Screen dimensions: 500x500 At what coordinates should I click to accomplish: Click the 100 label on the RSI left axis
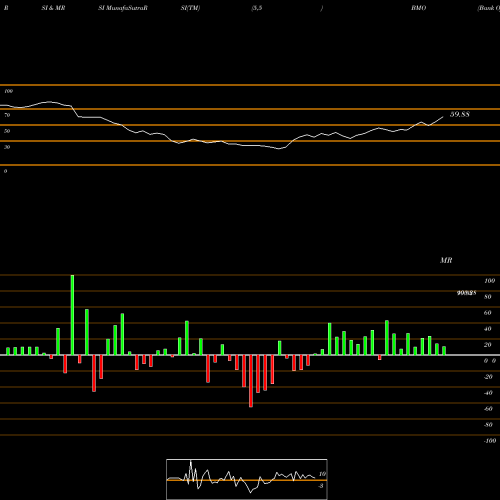[9, 91]
